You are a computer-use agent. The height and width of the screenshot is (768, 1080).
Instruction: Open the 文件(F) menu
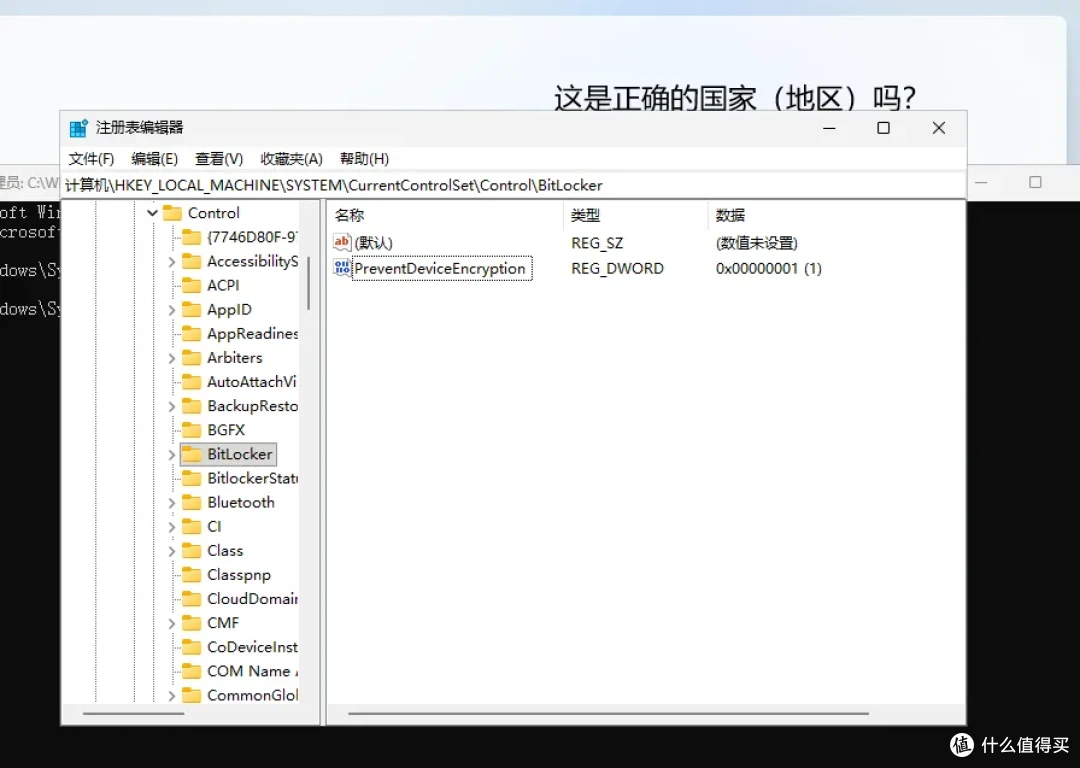(91, 159)
